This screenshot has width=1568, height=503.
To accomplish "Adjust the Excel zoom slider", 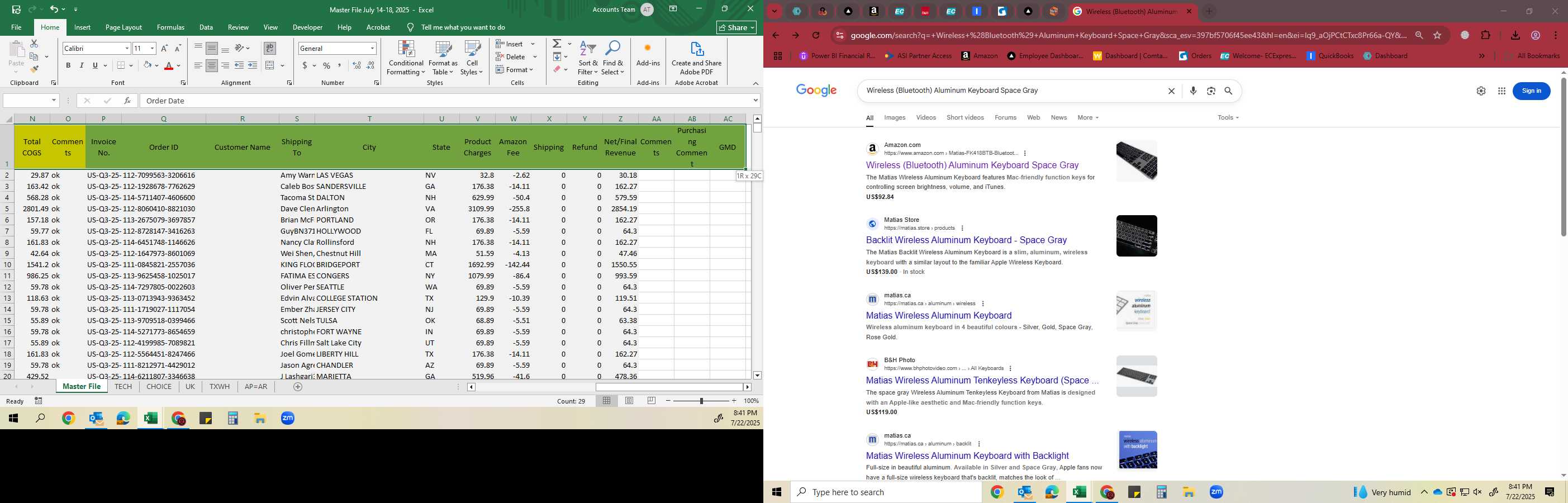I will pyautogui.click(x=701, y=401).
